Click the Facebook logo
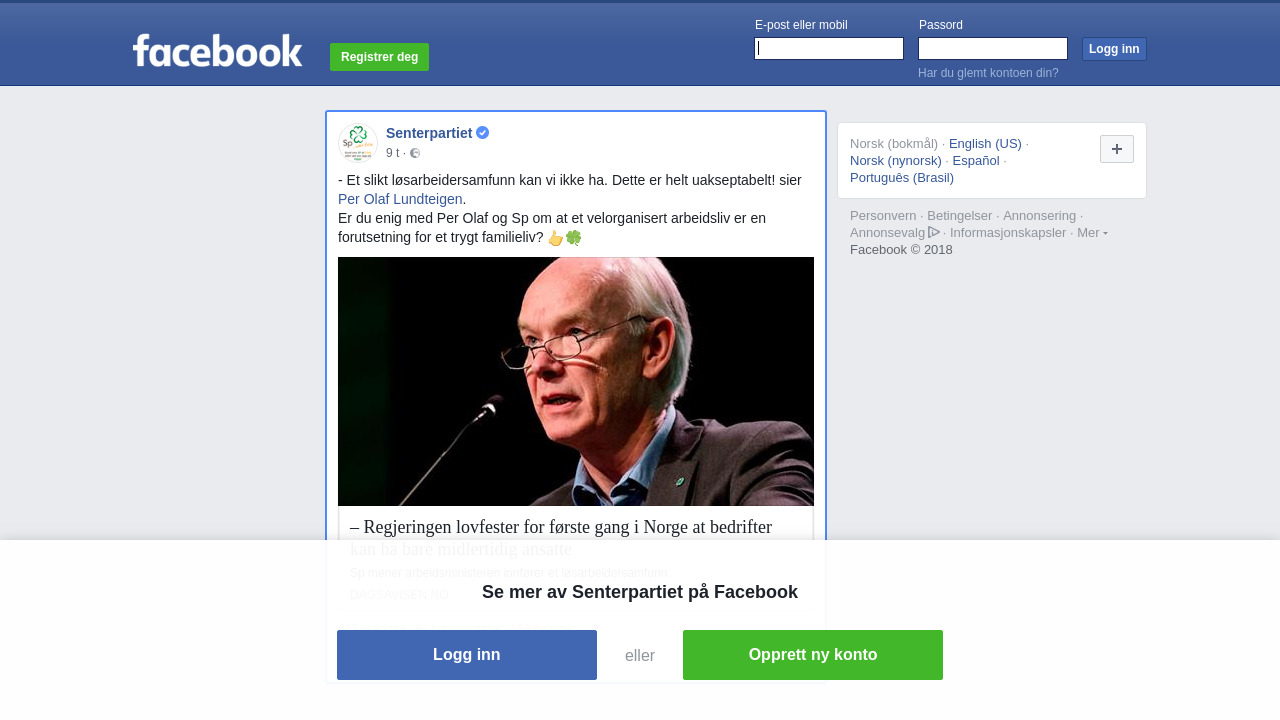Viewport: 1280px width, 720px height. [217, 50]
